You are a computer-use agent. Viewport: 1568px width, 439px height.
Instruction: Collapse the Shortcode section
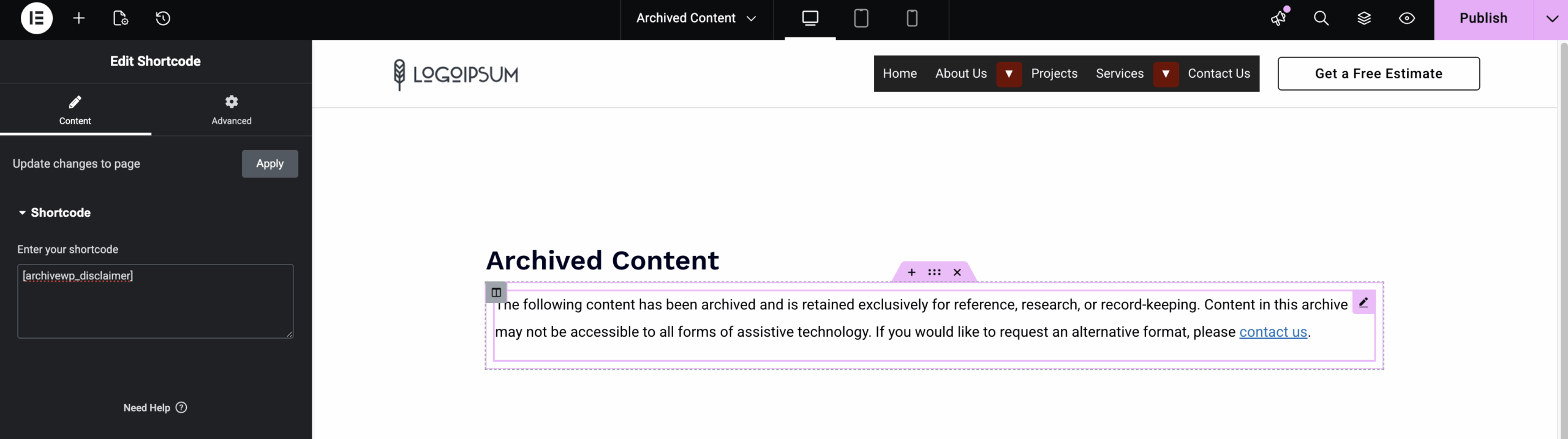coord(55,212)
